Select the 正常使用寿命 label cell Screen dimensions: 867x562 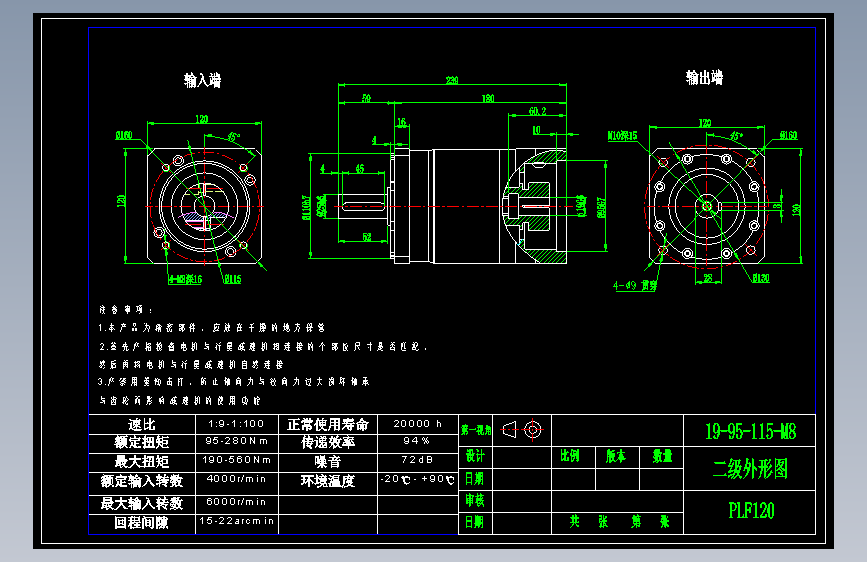point(328,424)
